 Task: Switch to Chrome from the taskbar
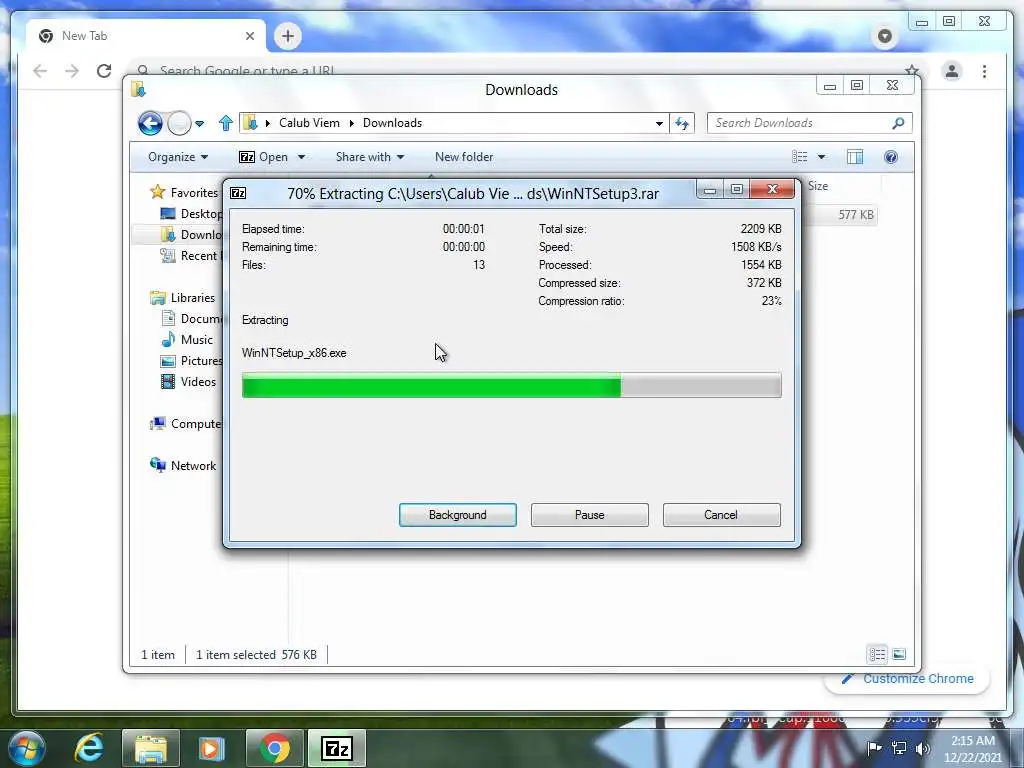pos(274,748)
